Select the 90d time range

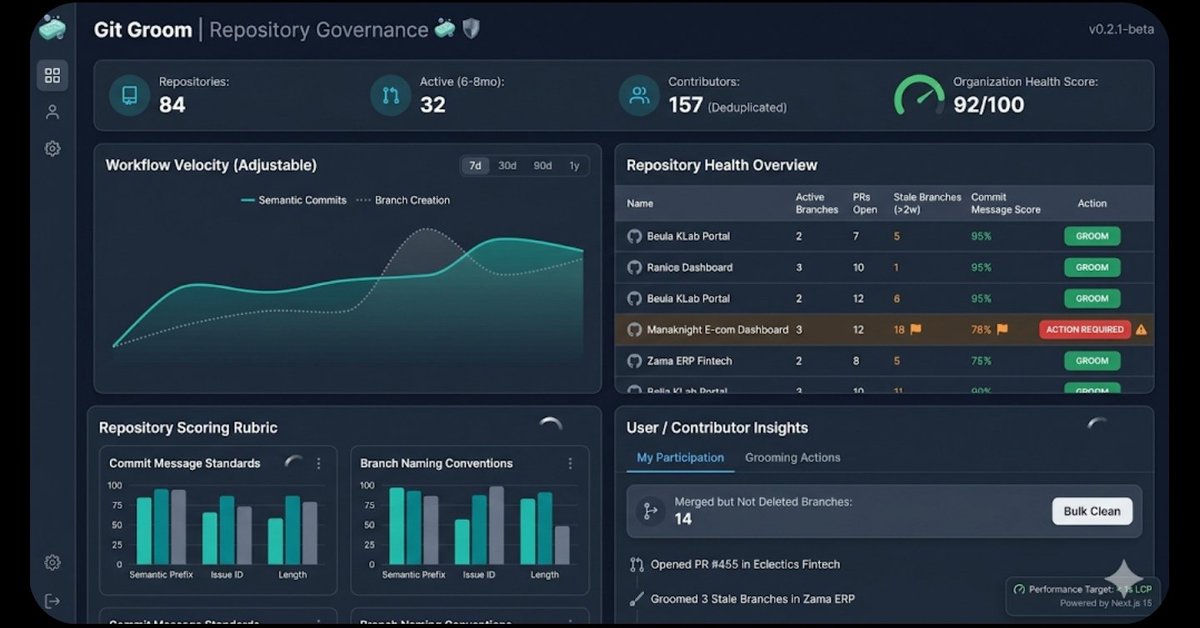tap(542, 166)
